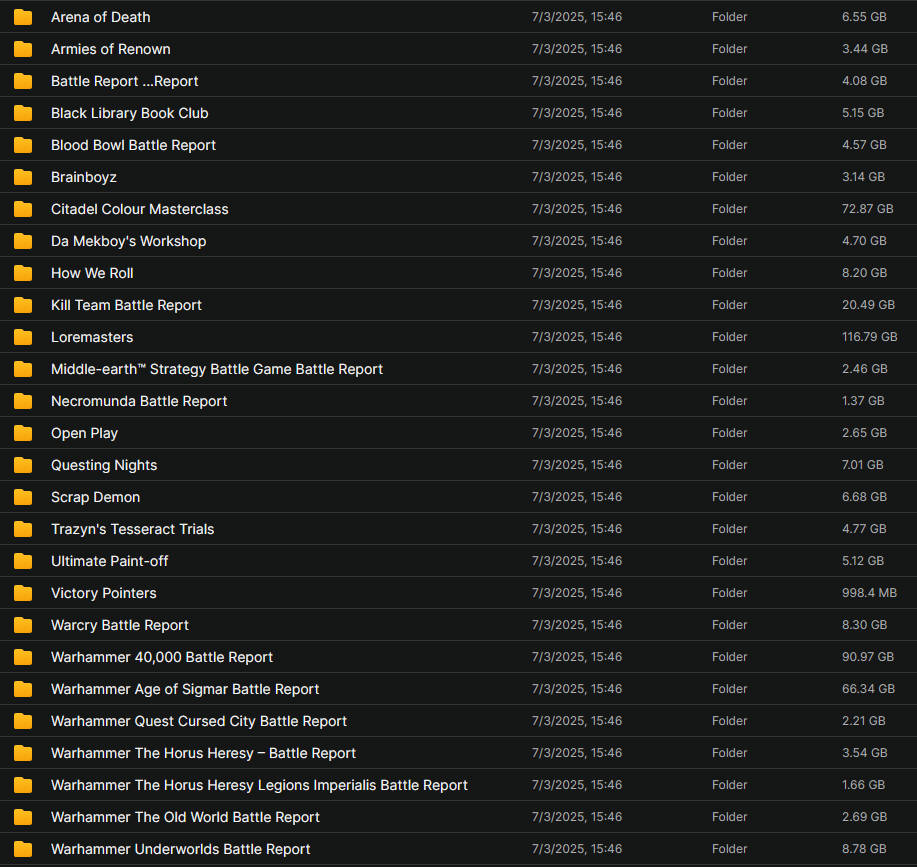Click folder icon for Warhammer The Old World
917x867 pixels.
tap(23, 817)
